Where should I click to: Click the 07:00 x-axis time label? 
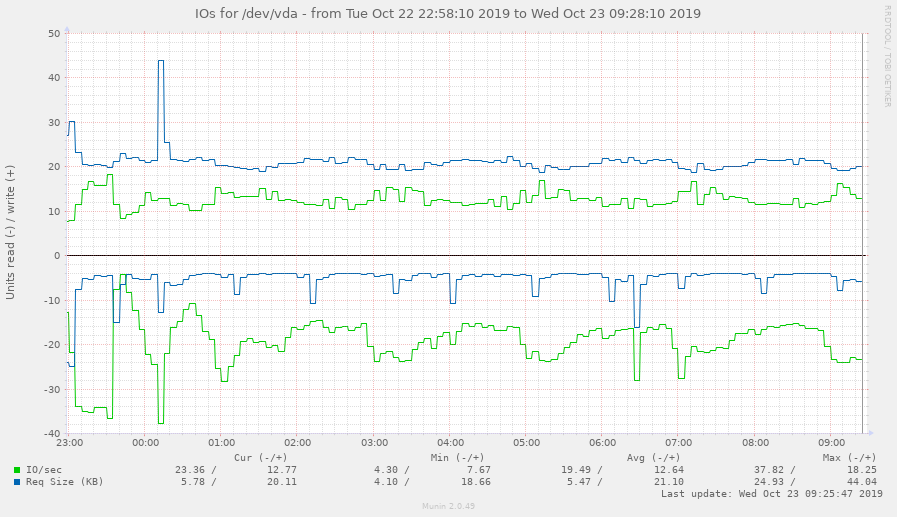point(679,443)
